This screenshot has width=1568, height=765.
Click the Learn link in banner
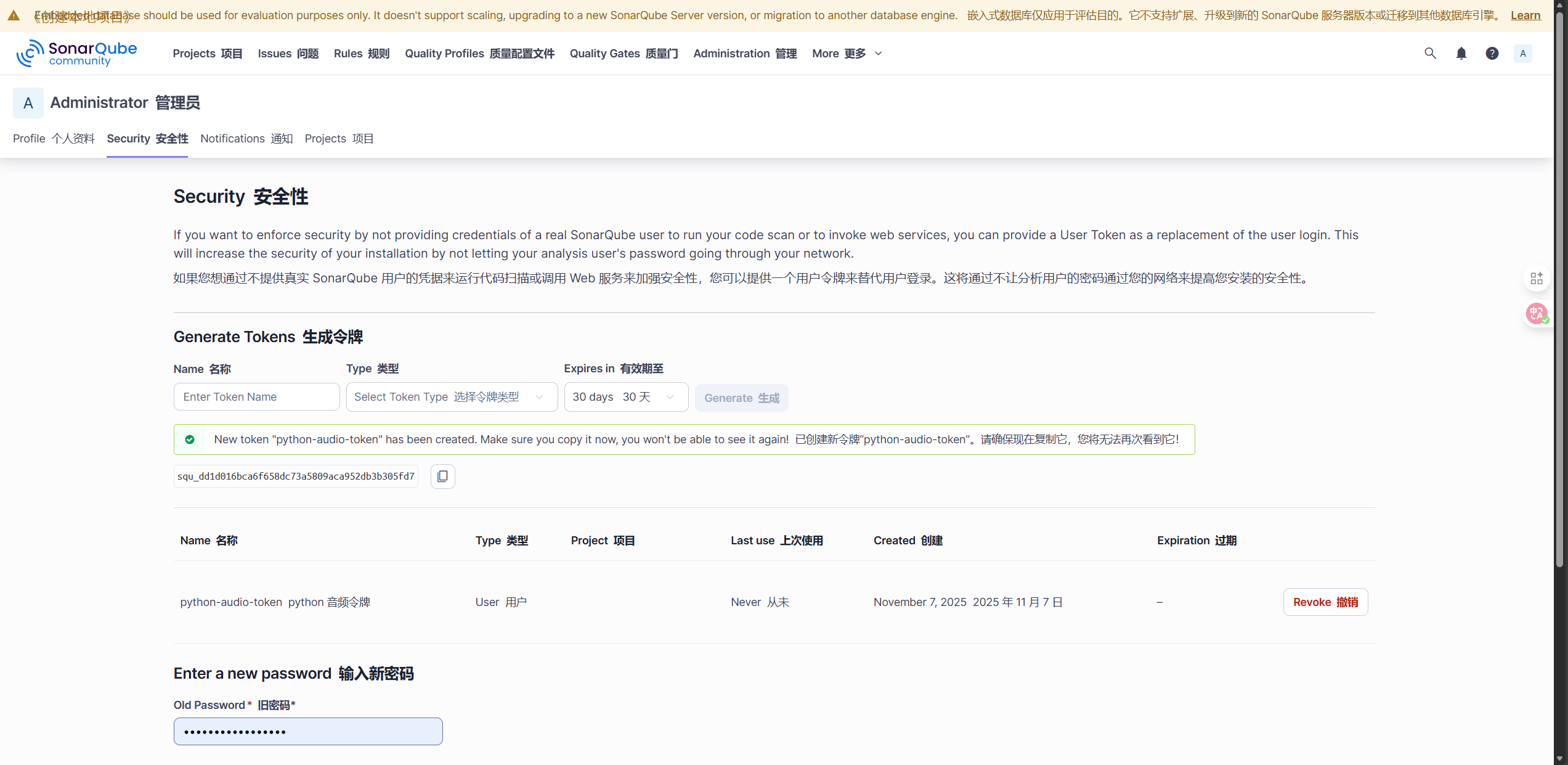tap(1525, 15)
